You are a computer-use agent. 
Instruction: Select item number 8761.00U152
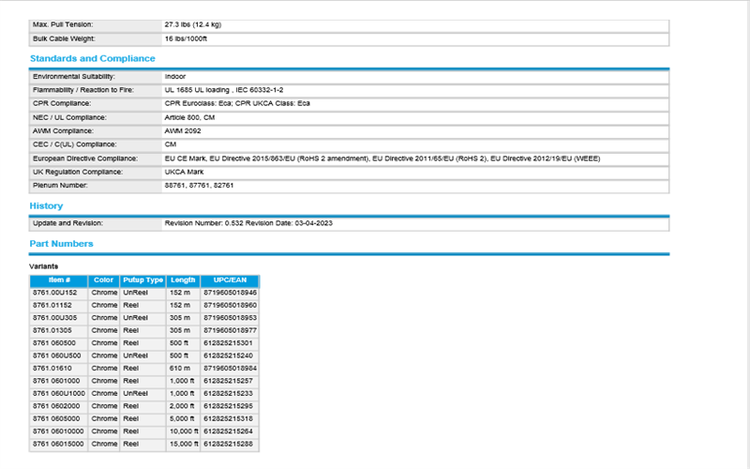(x=55, y=292)
